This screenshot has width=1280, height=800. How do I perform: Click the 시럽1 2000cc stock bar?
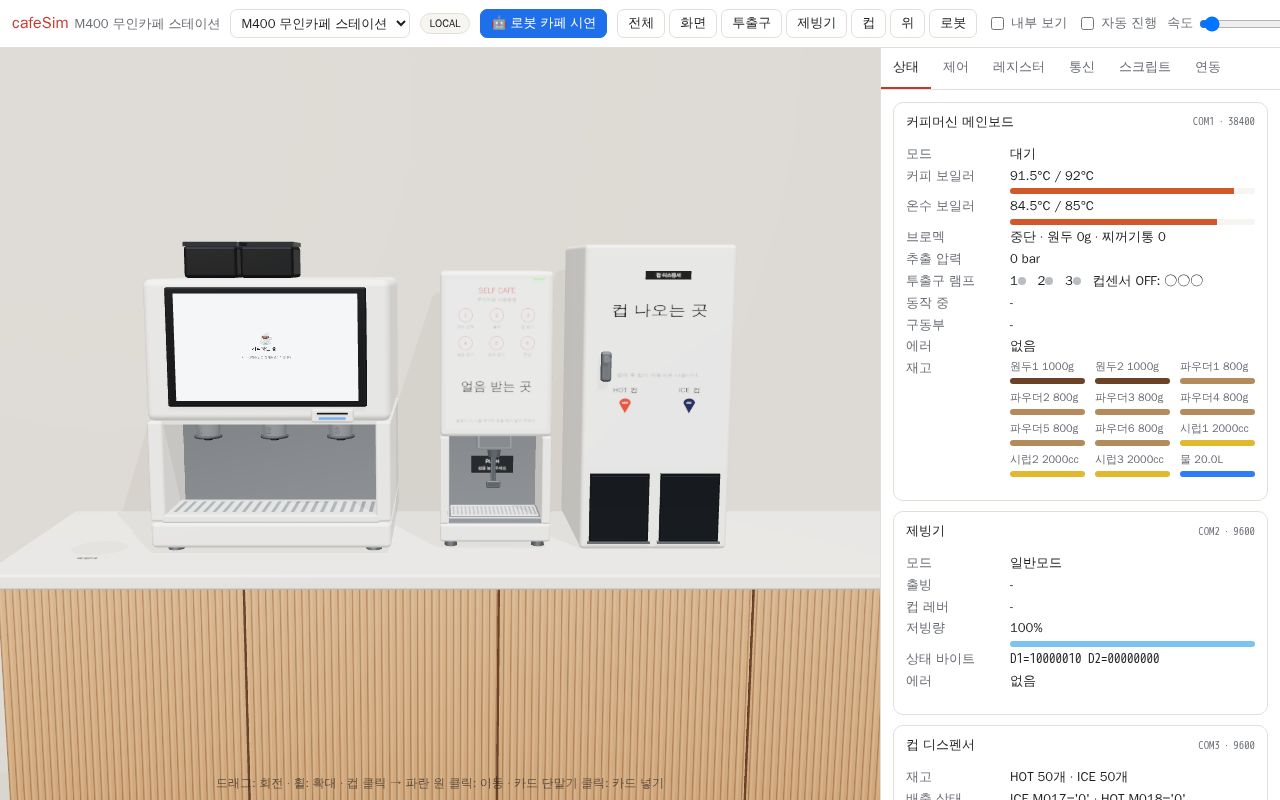point(1217,443)
